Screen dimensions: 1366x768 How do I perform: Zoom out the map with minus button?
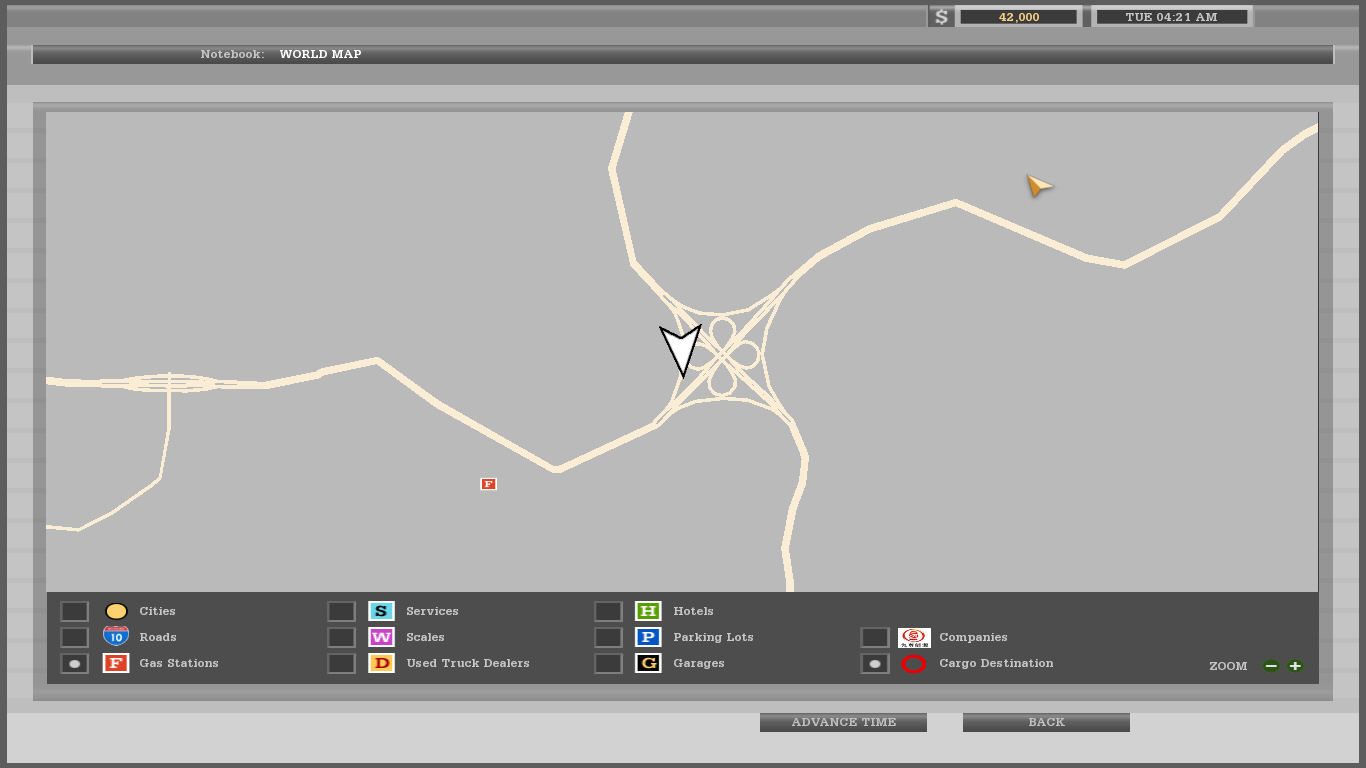[1271, 666]
